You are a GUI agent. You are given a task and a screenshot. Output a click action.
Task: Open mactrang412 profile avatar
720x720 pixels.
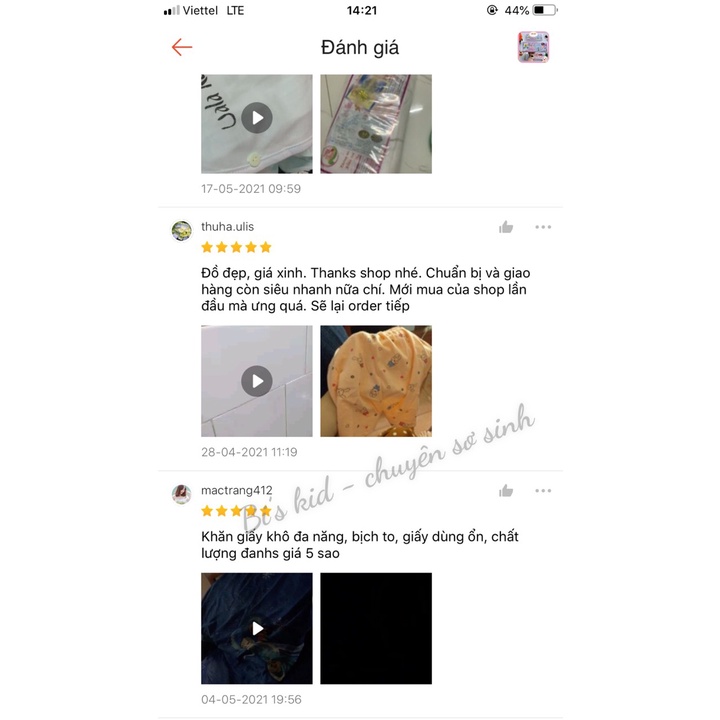[x=182, y=495]
